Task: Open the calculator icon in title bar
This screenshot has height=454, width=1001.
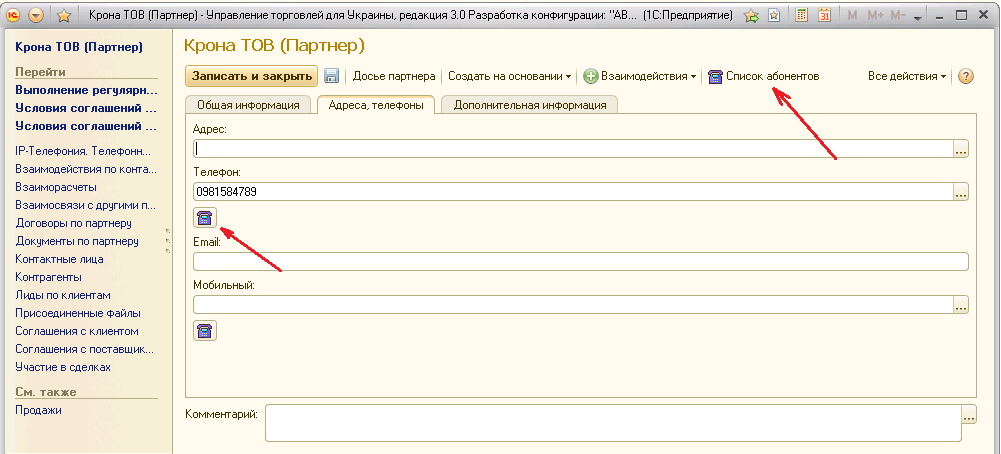Action: 802,15
